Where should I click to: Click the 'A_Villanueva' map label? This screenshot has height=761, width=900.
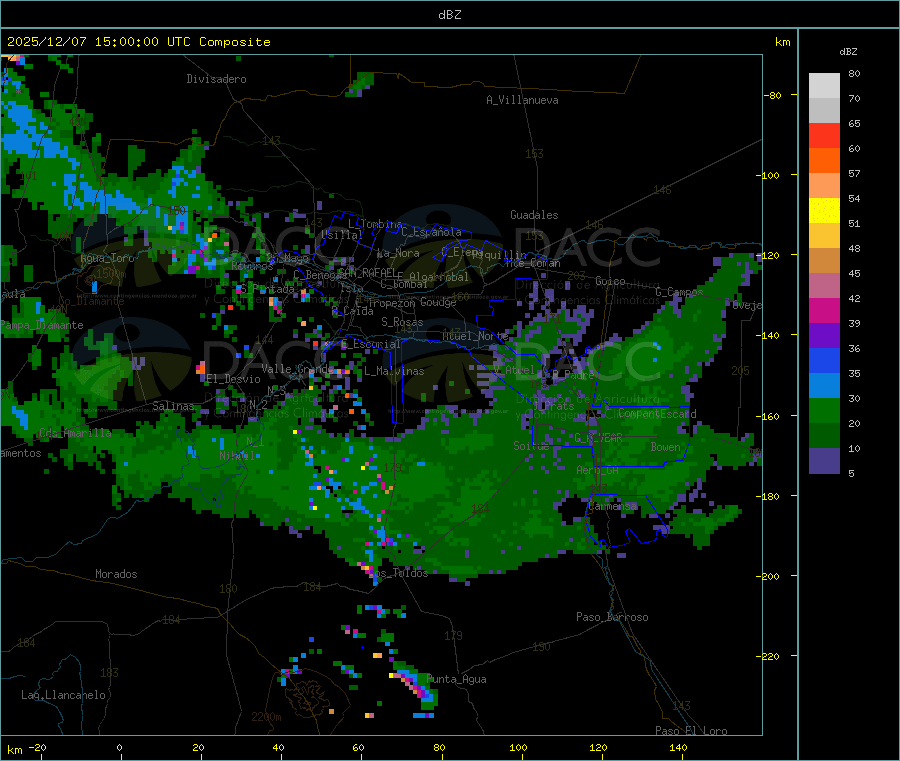click(x=522, y=100)
